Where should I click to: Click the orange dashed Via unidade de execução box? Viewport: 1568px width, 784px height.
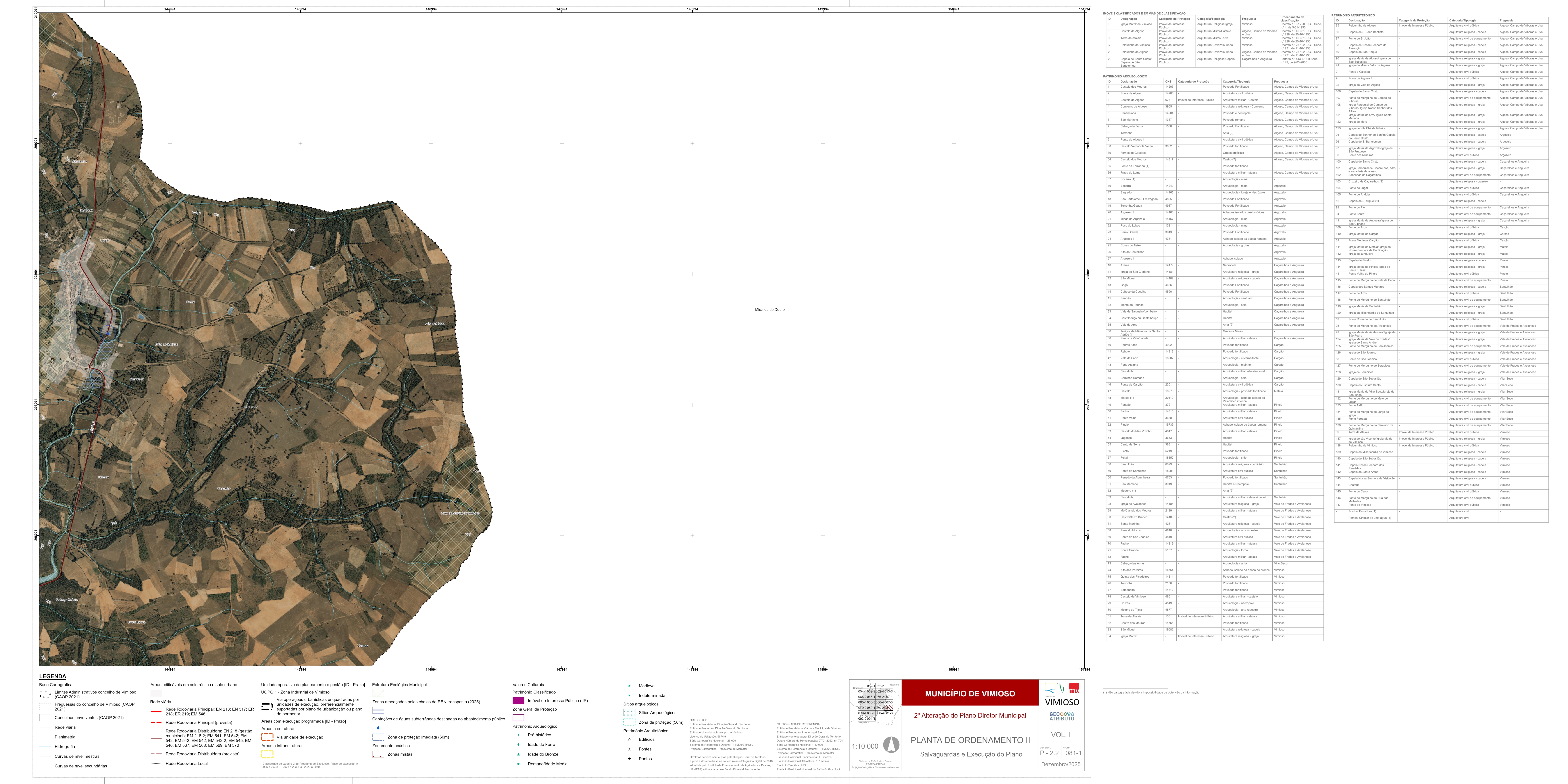267,737
